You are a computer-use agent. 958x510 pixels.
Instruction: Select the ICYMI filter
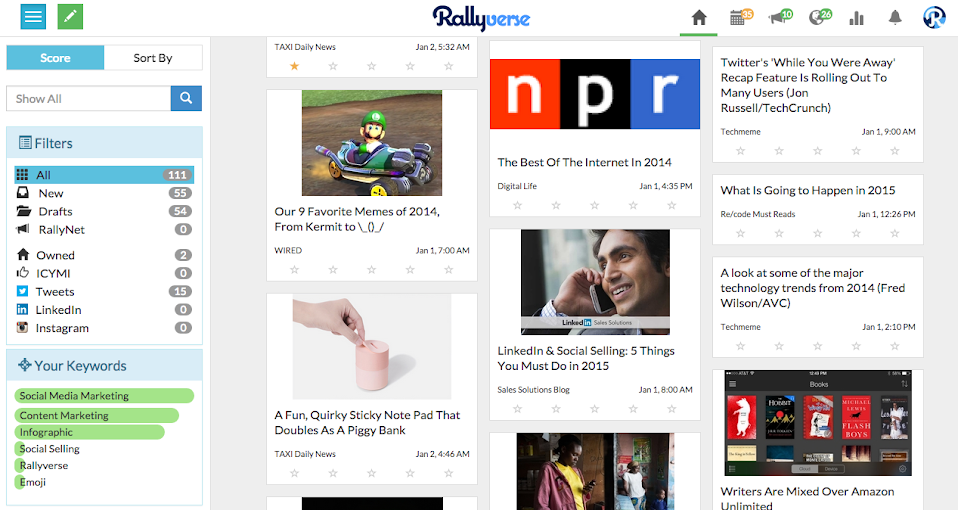(104, 273)
